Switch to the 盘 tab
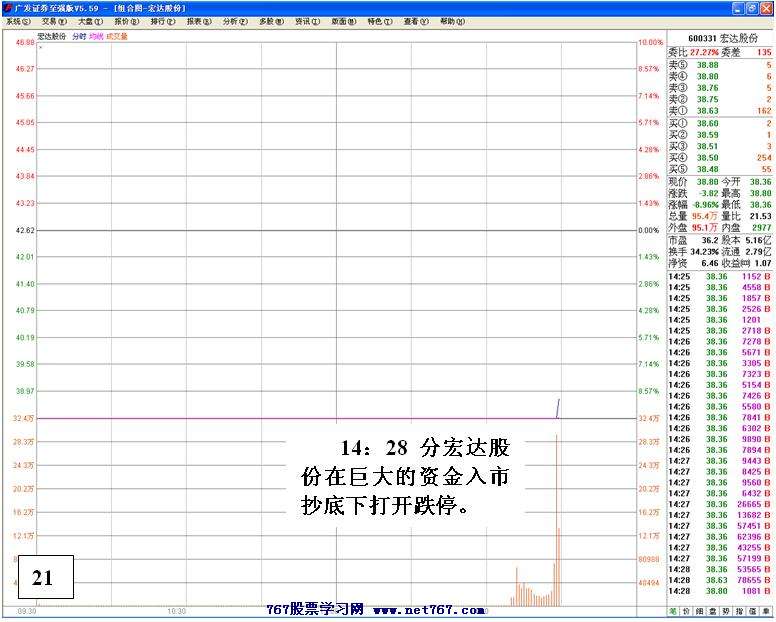The width and height of the screenshot is (776, 622). click(x=713, y=612)
